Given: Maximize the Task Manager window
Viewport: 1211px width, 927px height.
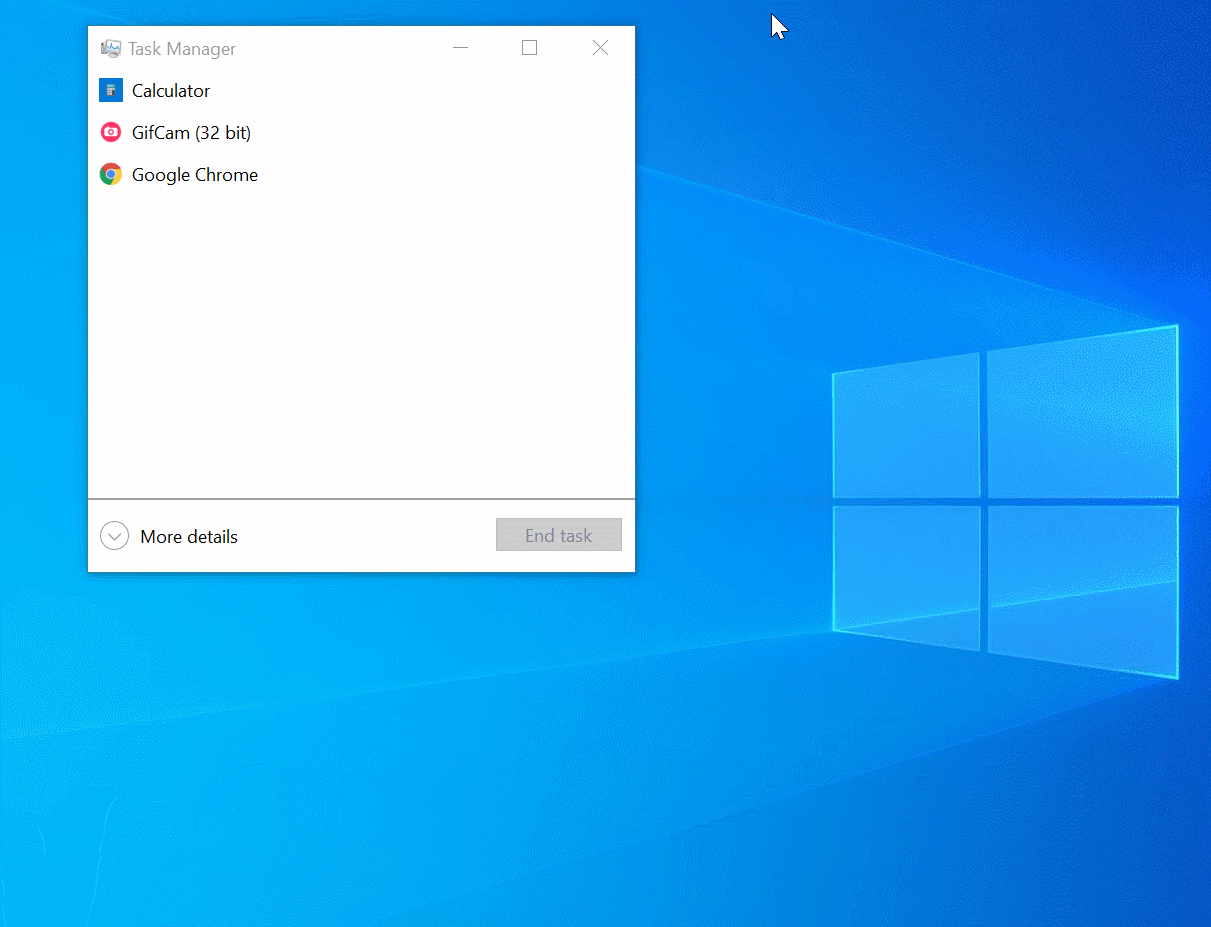Looking at the screenshot, I should tap(530, 48).
